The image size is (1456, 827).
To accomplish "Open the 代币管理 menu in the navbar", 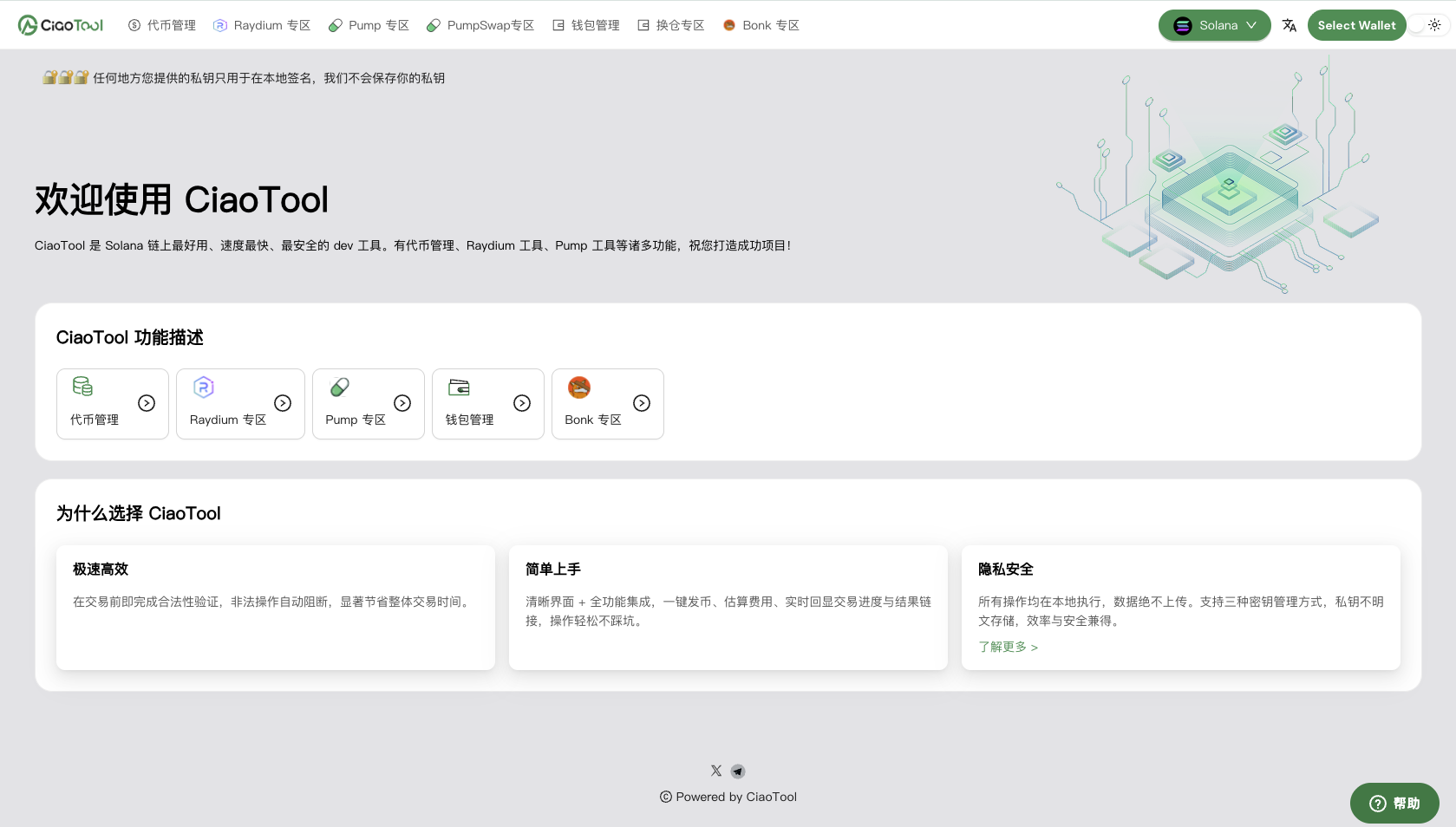I will point(162,25).
